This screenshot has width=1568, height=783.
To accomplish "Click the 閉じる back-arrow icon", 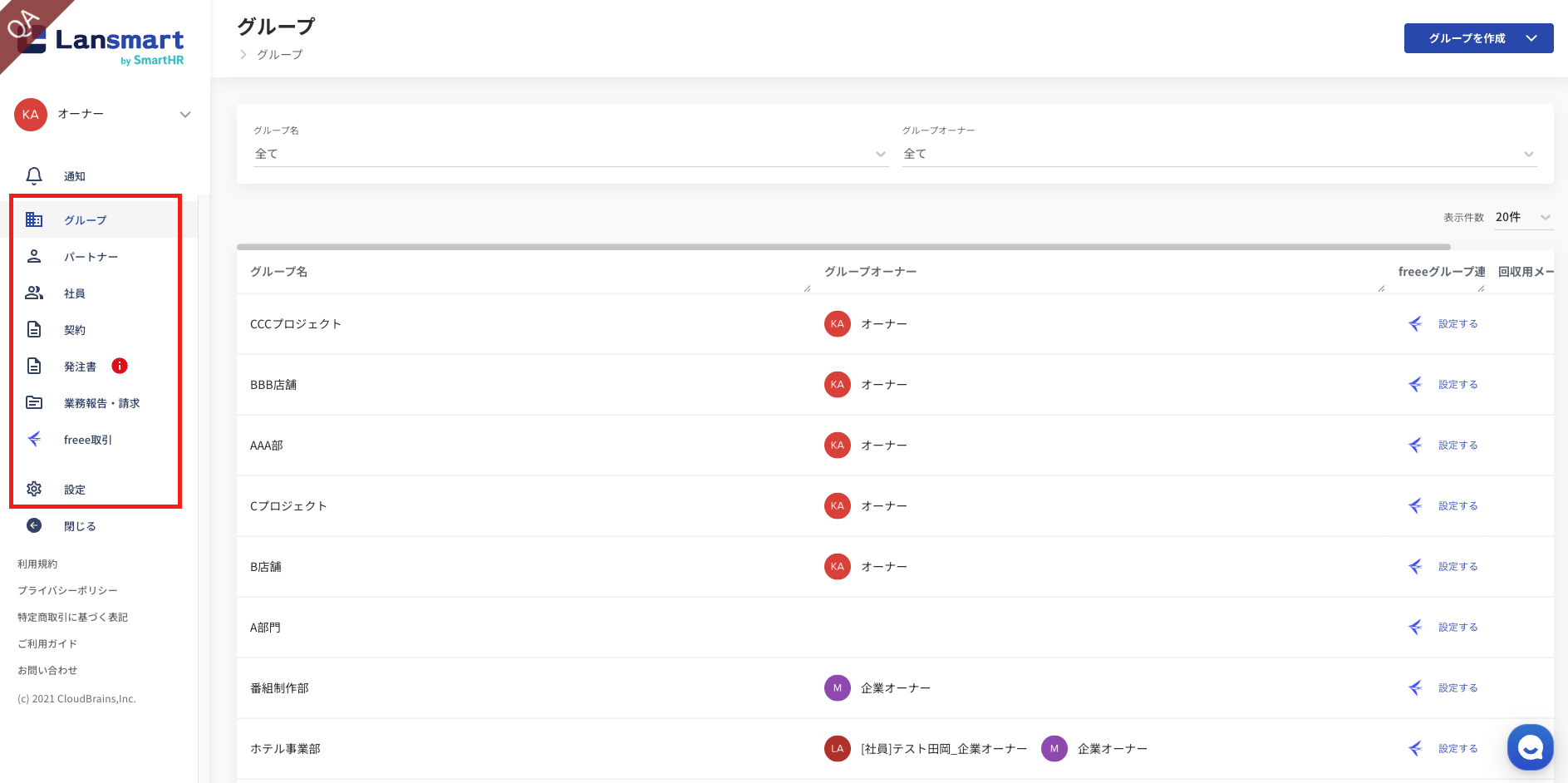I will 34,525.
